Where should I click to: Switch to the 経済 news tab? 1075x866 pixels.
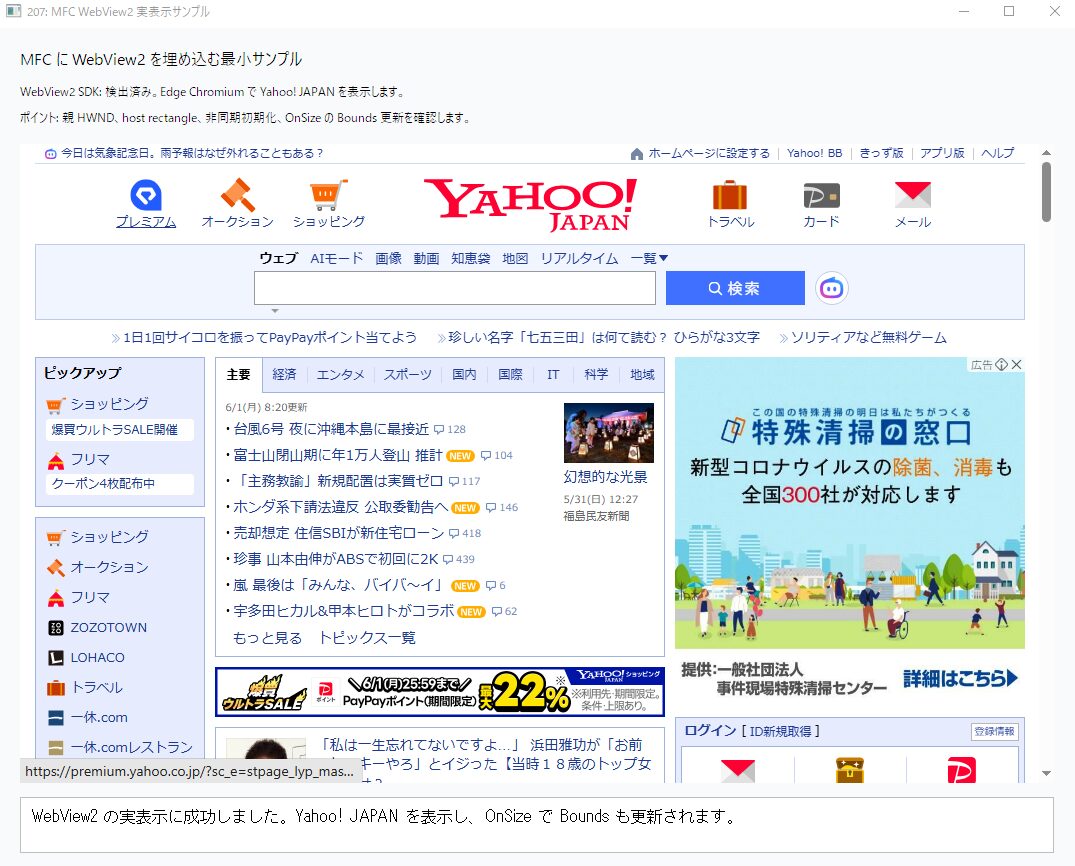pyautogui.click(x=284, y=374)
